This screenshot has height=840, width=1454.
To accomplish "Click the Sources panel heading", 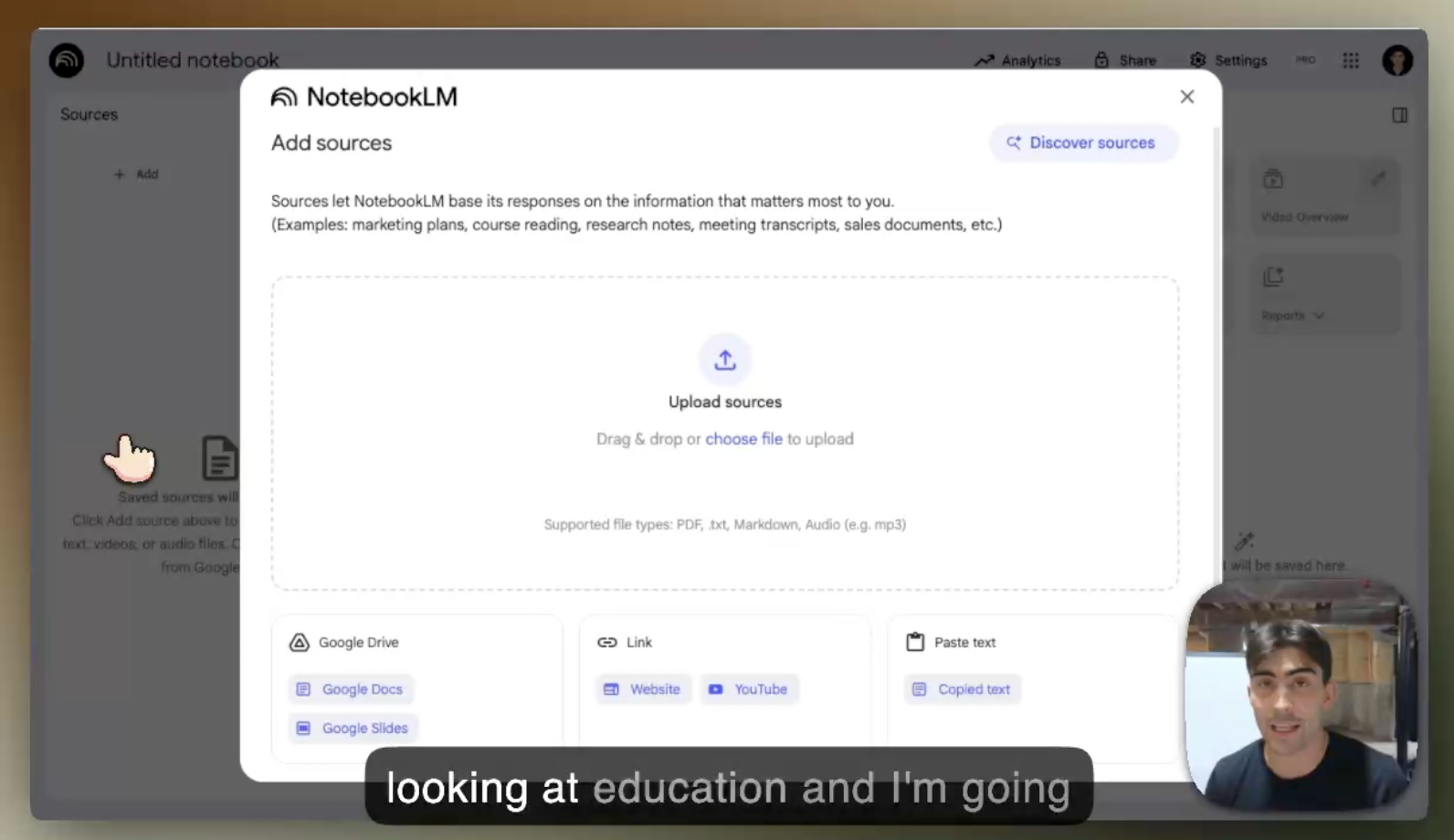I will click(89, 114).
